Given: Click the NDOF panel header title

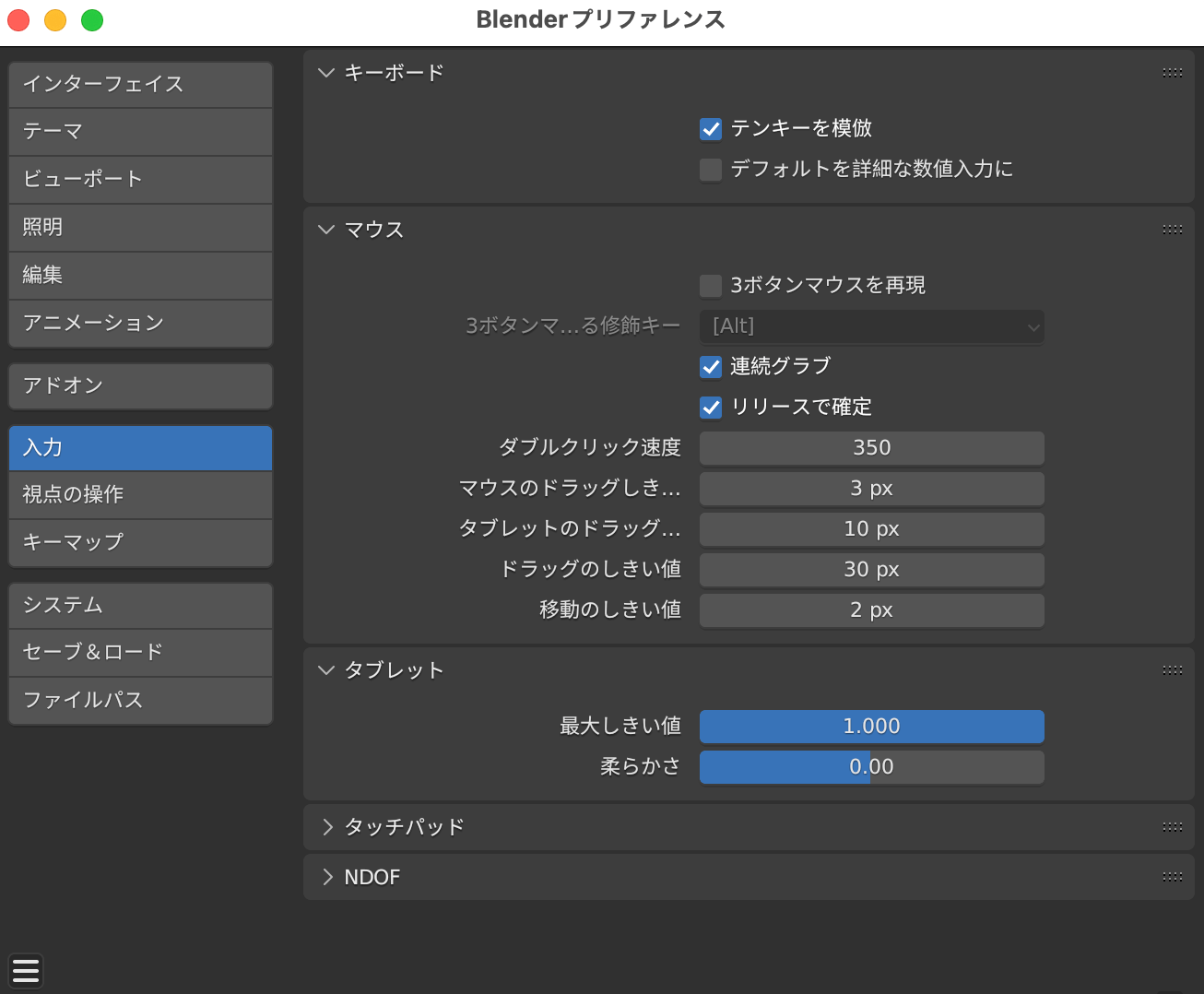Looking at the screenshot, I should pyautogui.click(x=372, y=877).
